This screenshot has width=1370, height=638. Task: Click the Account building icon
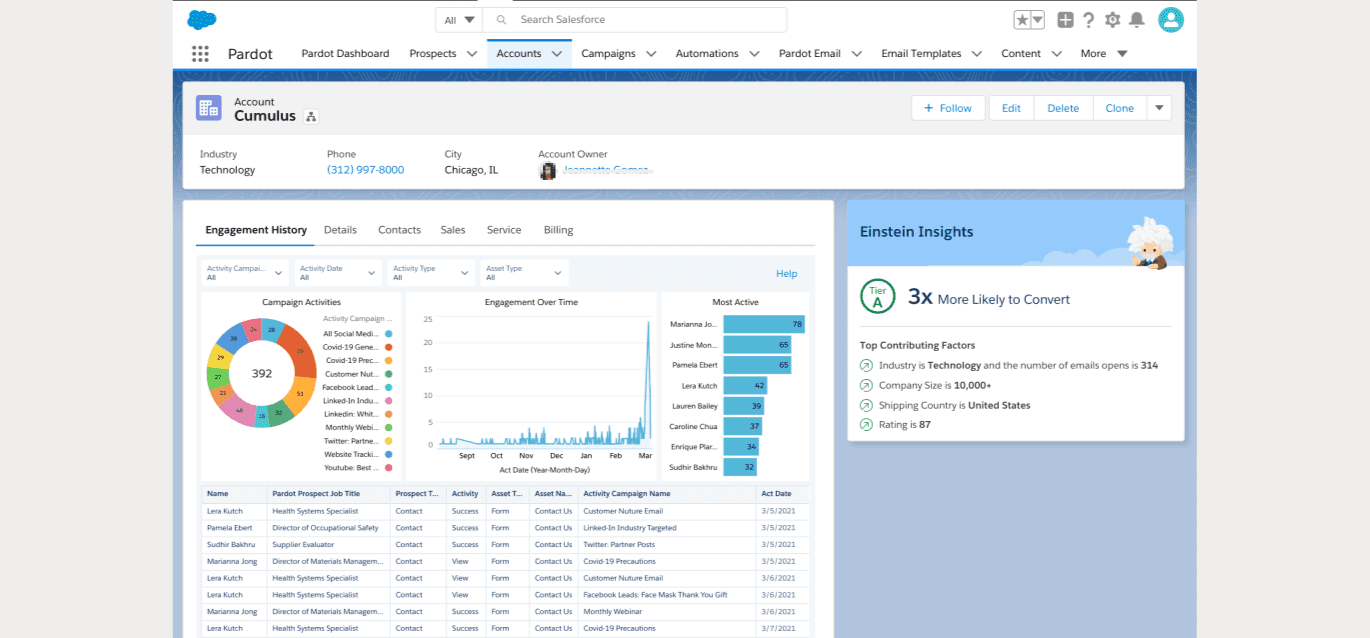(209, 109)
